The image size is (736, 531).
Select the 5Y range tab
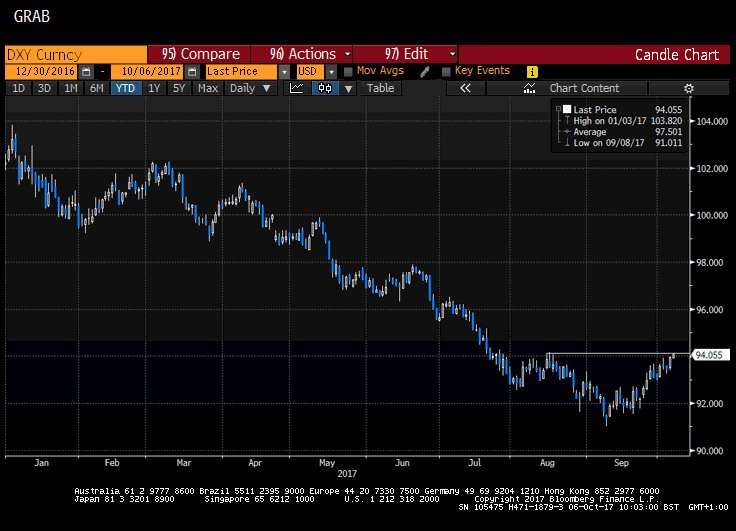point(179,88)
